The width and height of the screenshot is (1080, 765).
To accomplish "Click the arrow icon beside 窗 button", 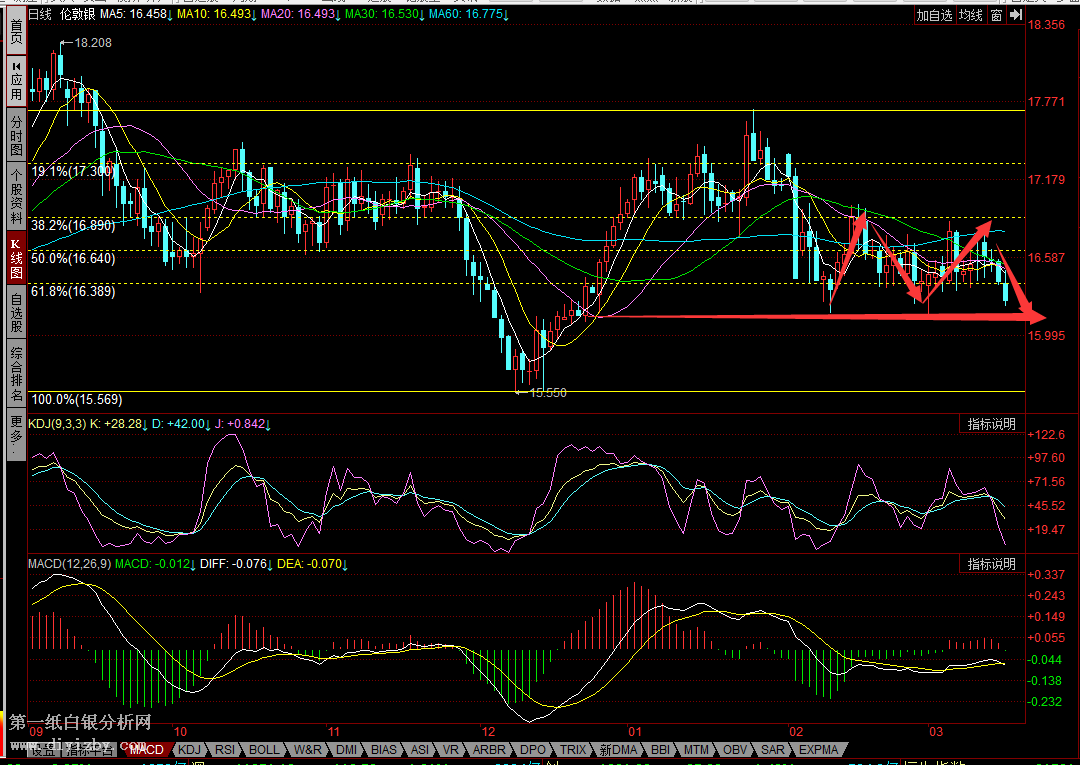I will 1017,15.
